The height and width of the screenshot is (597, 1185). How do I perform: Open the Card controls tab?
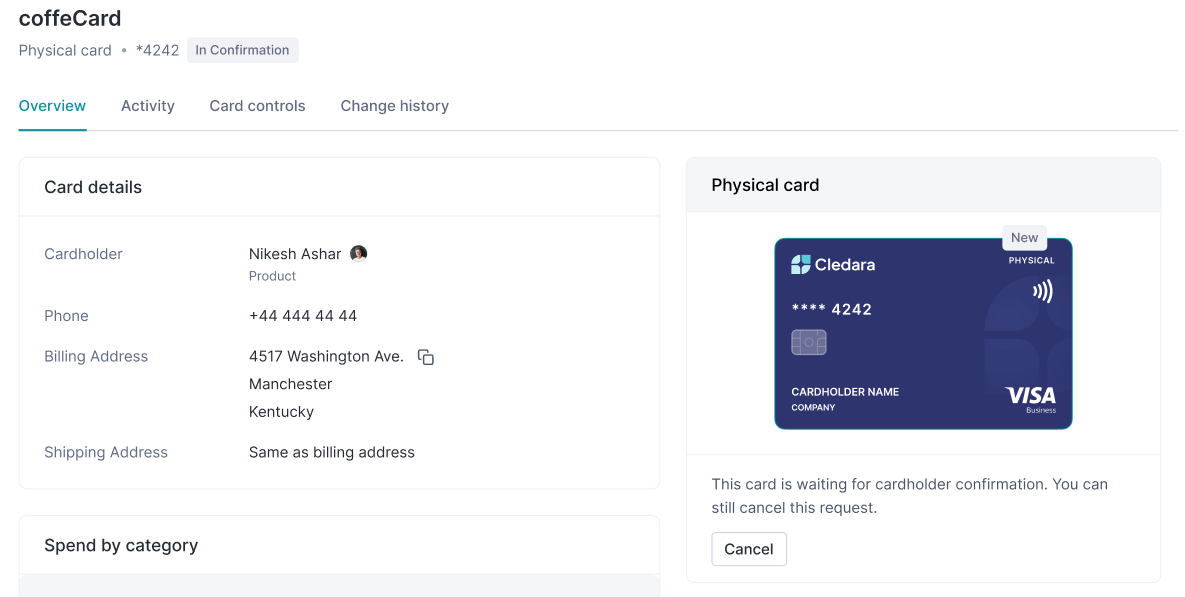257,106
